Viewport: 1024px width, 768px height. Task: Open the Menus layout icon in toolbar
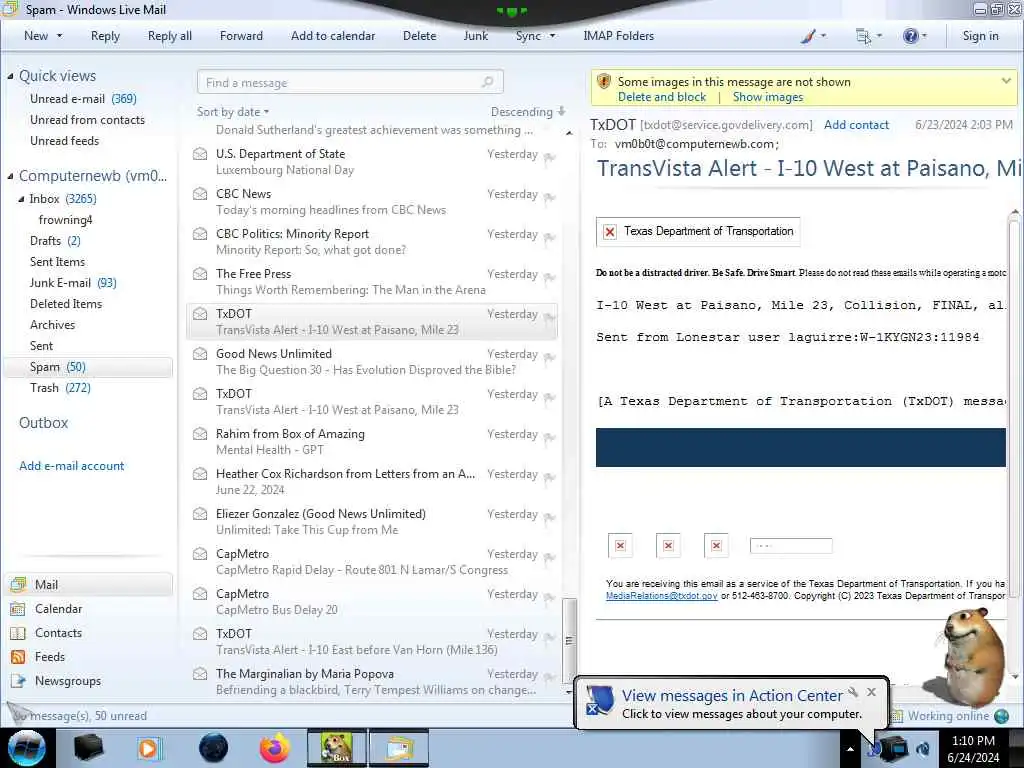pyautogui.click(x=863, y=36)
